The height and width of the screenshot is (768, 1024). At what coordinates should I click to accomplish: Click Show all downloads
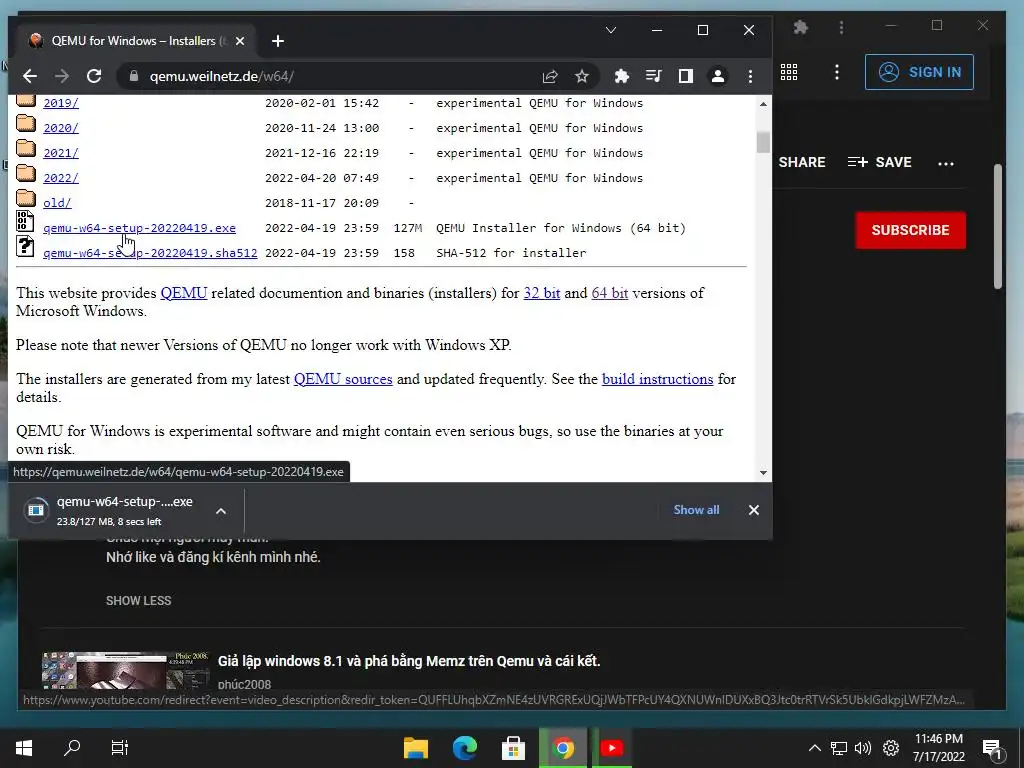click(x=696, y=510)
